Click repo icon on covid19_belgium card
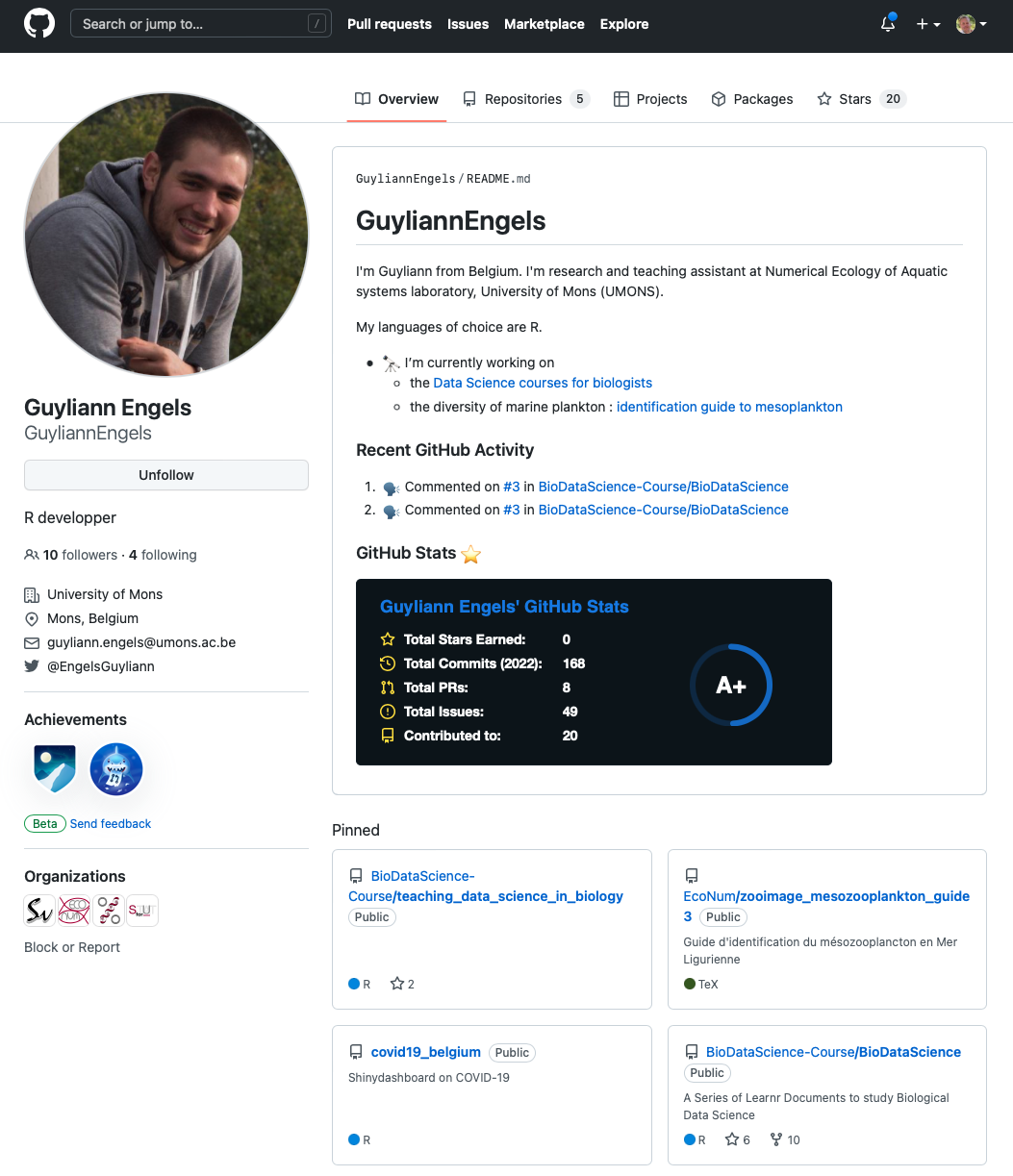 point(356,1052)
